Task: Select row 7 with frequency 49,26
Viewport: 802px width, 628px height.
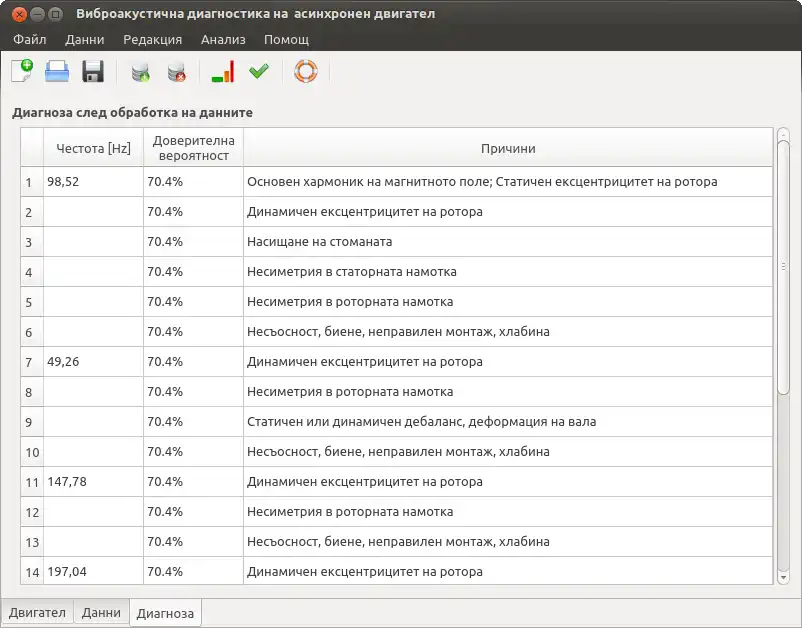Action: pyautogui.click(x=397, y=362)
